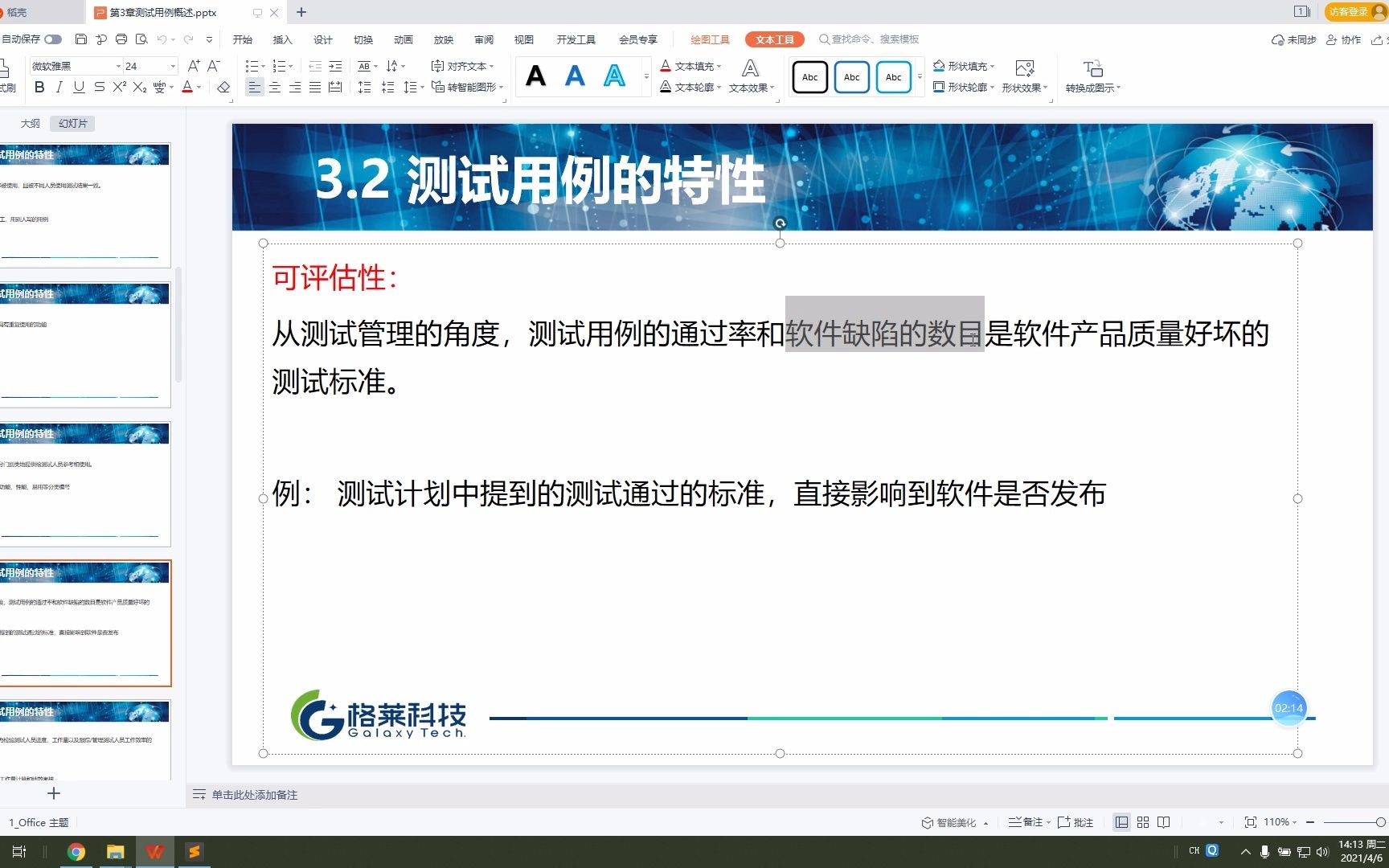This screenshot has height=868, width=1389.
Task: Click the increase indent icon
Action: (x=335, y=66)
